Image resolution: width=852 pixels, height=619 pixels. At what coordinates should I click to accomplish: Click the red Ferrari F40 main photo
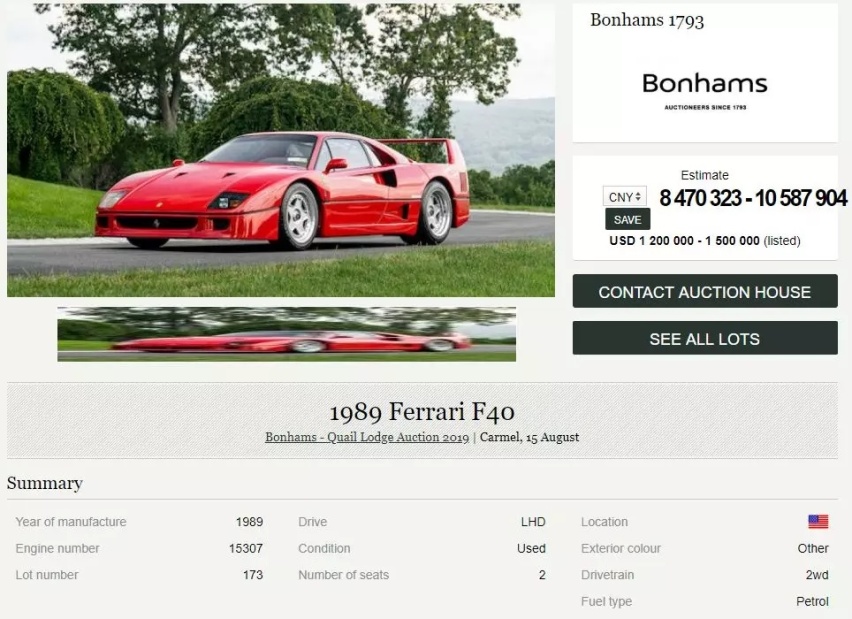[x=281, y=150]
